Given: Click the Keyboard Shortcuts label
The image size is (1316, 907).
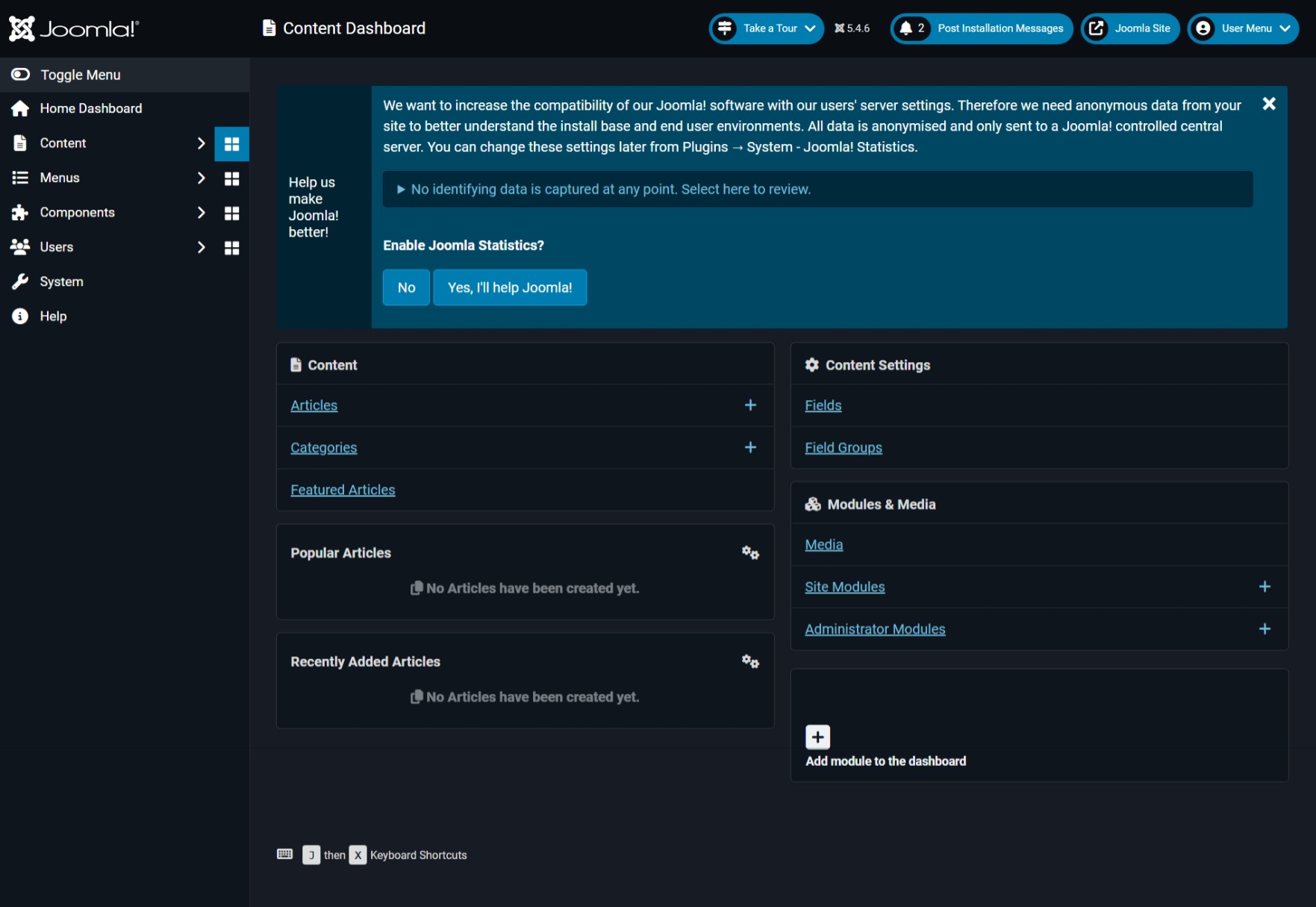Looking at the screenshot, I should tap(418, 855).
